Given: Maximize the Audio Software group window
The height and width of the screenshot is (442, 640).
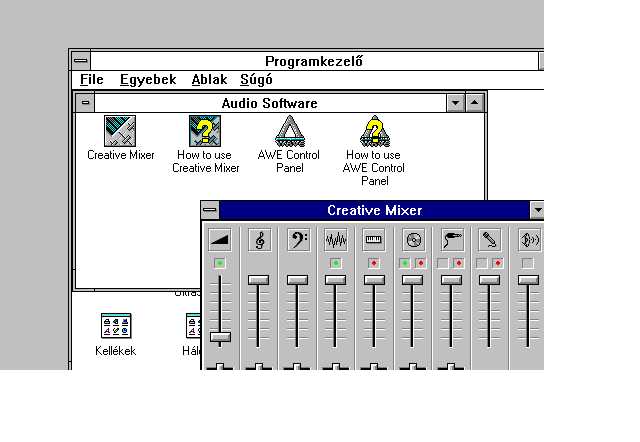Looking at the screenshot, I should (474, 103).
